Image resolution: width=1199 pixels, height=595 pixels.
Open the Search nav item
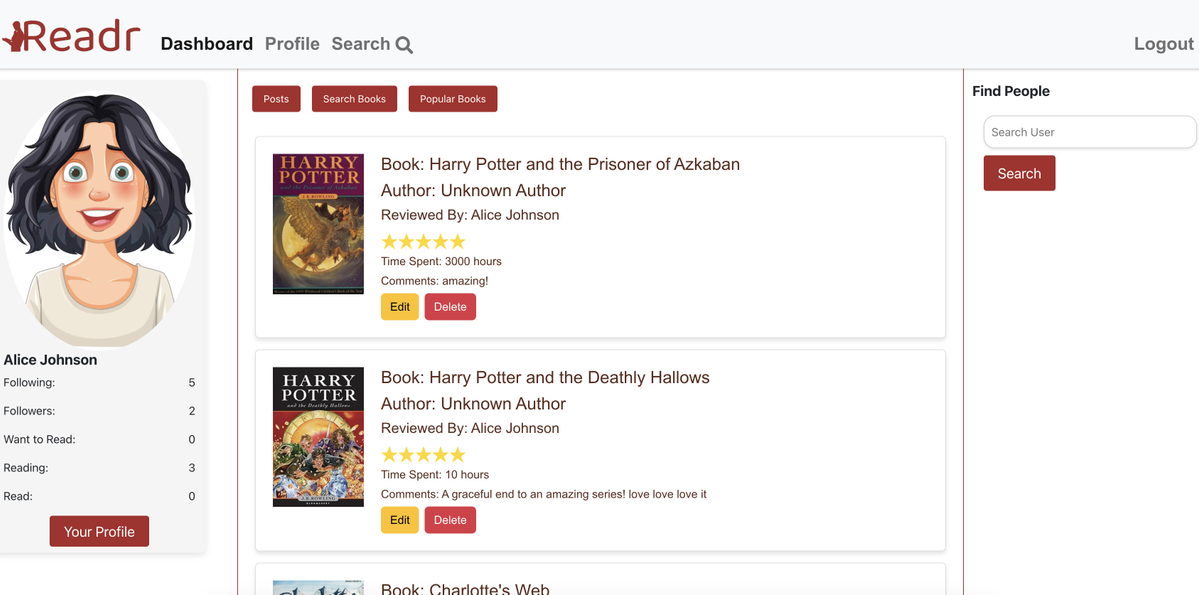(x=372, y=44)
